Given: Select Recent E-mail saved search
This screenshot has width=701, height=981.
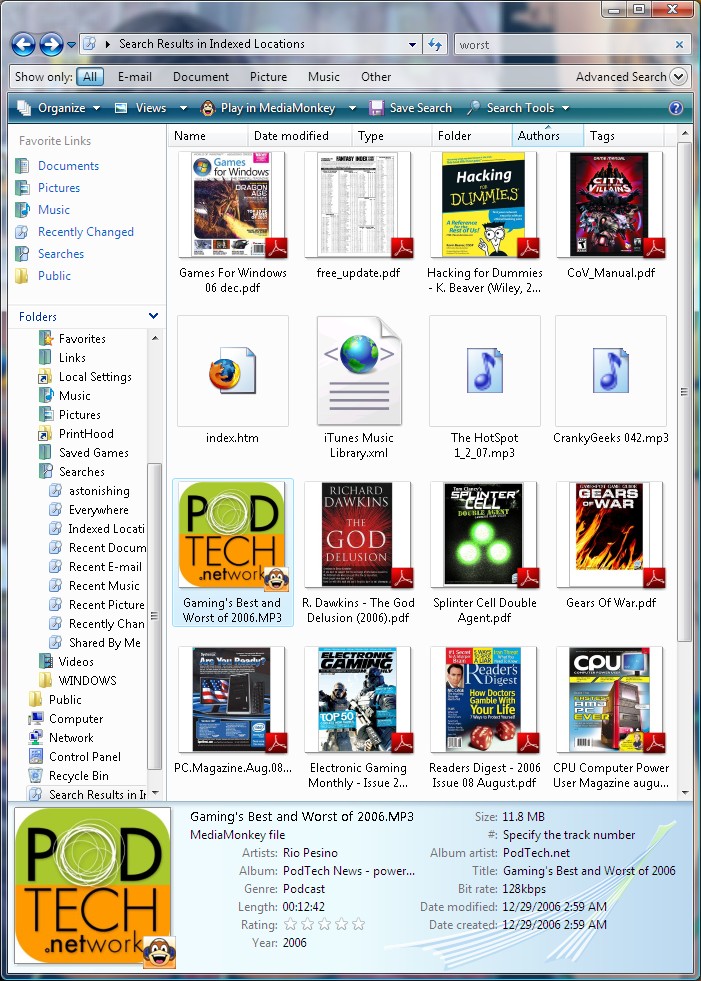Looking at the screenshot, I should [x=105, y=567].
